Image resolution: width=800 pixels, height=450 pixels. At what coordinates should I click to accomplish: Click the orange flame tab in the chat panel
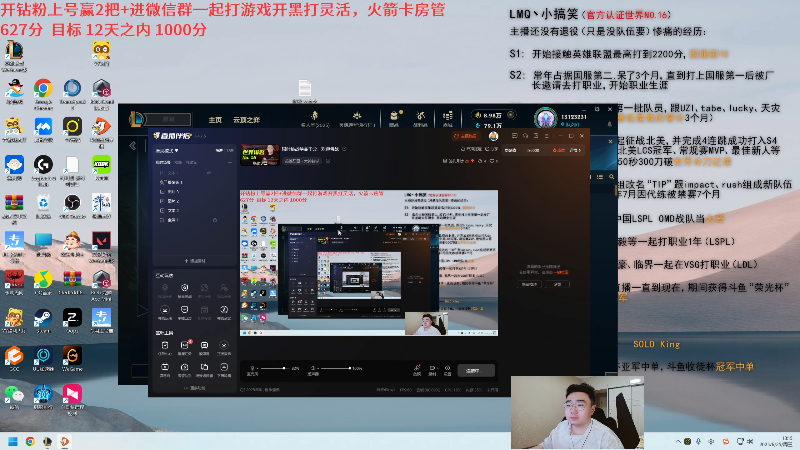click(559, 150)
